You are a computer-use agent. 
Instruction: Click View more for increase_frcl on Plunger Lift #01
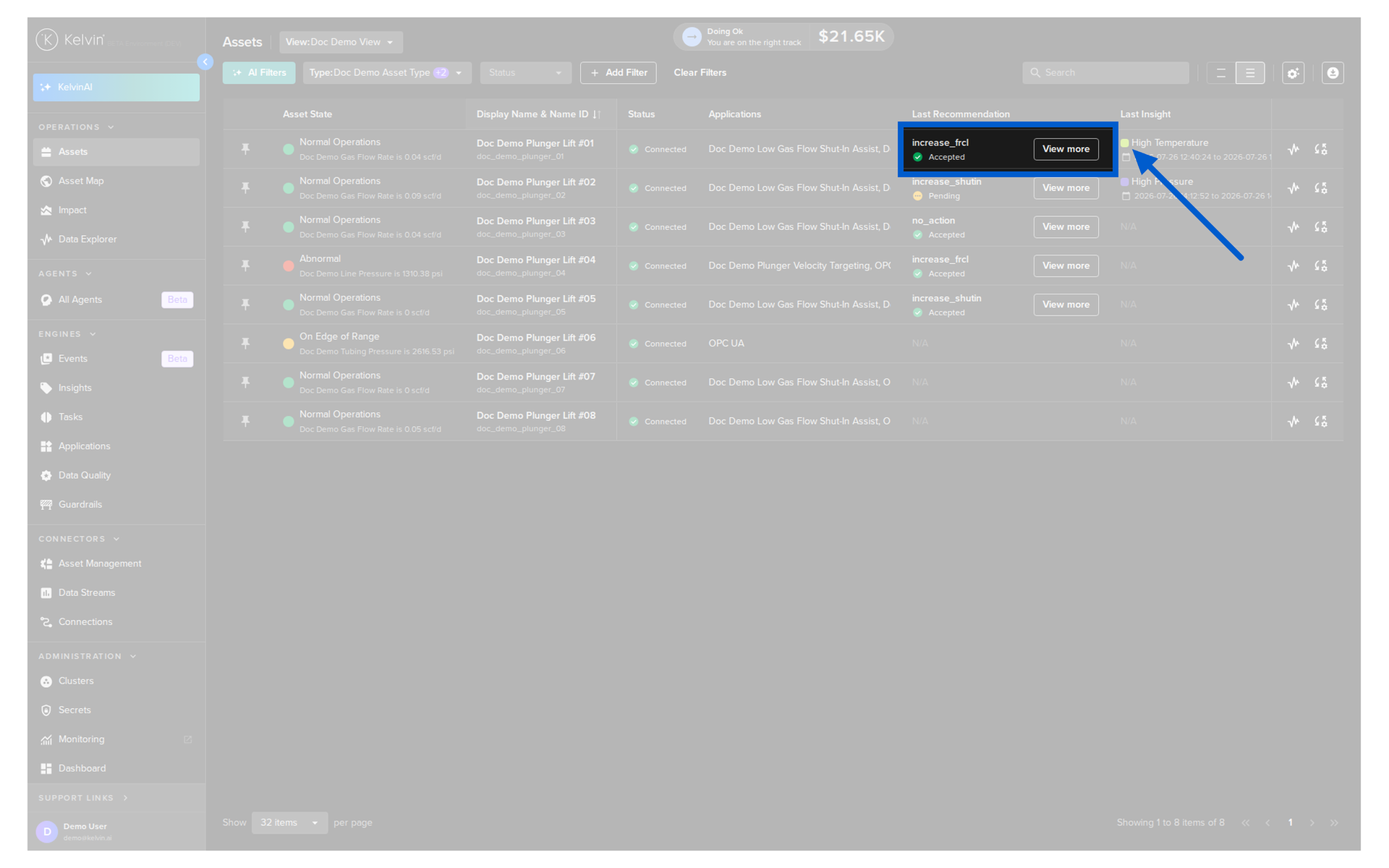tap(1066, 149)
